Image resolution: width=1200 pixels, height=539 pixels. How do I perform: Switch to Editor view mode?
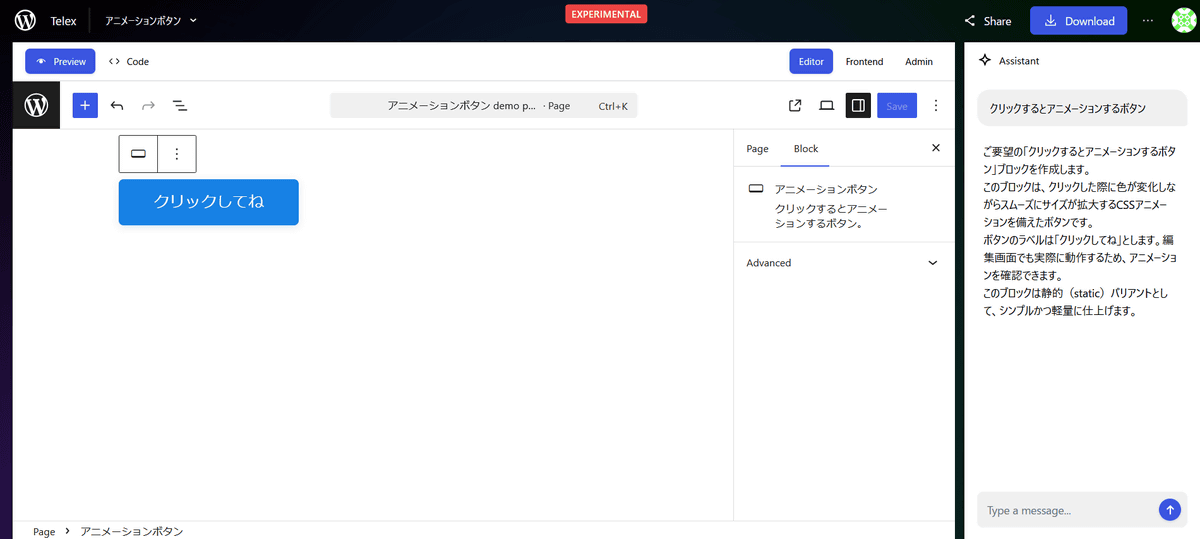pyautogui.click(x=811, y=61)
